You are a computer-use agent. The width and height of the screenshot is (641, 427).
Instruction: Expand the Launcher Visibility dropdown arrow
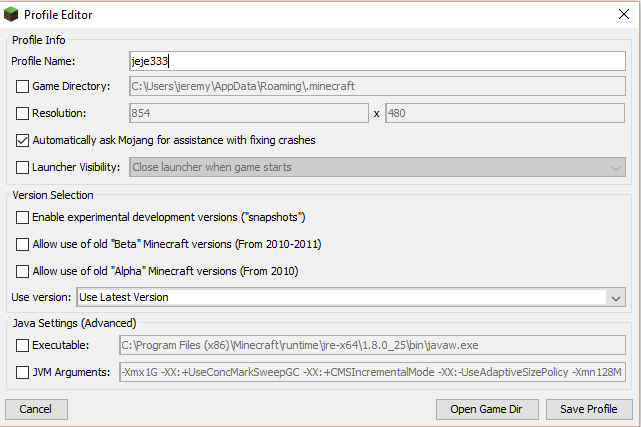[x=616, y=168]
